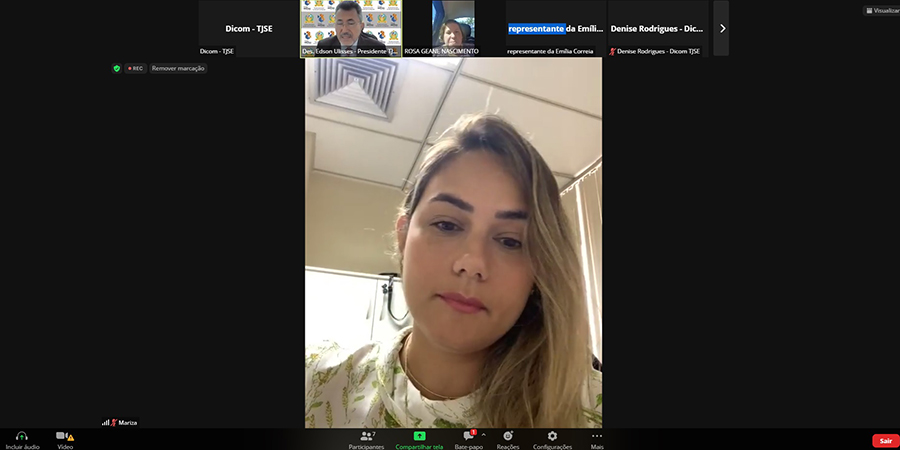Click the representante da Emília Correia tile
Viewport: 900px width, 450px height.
(555, 28)
